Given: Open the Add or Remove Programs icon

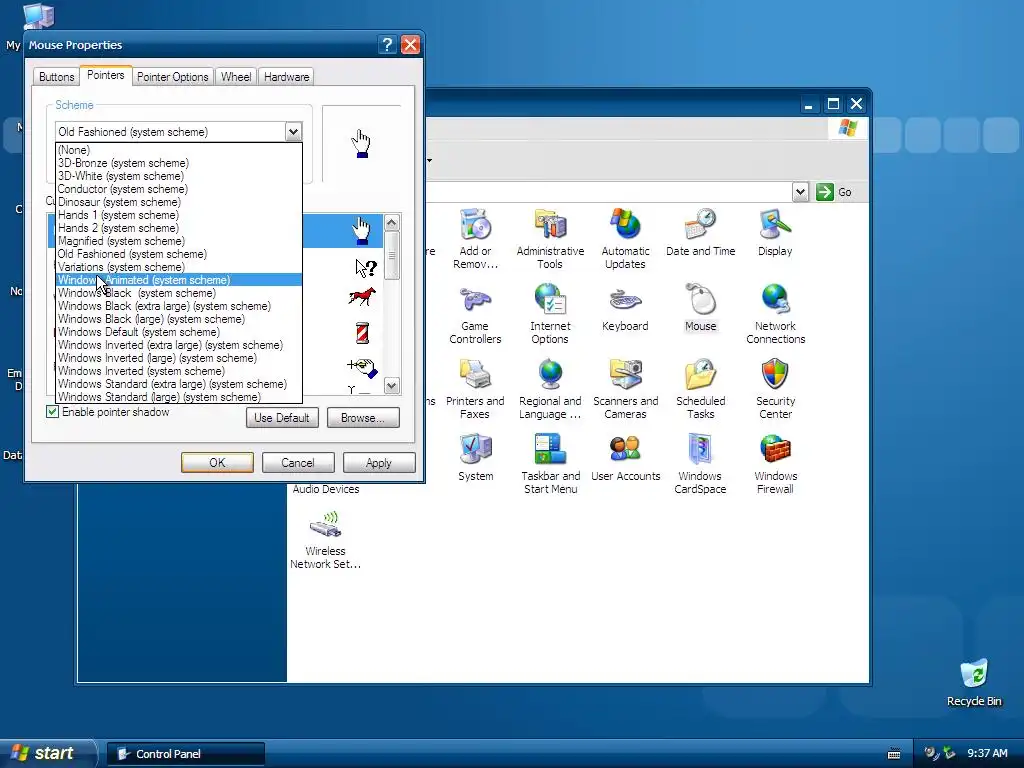Looking at the screenshot, I should click(x=475, y=238).
